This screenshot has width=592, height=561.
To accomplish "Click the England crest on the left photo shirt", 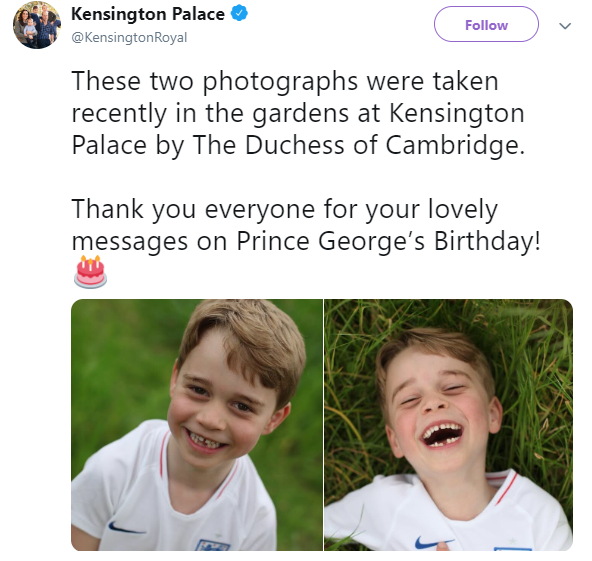I will click(213, 545).
